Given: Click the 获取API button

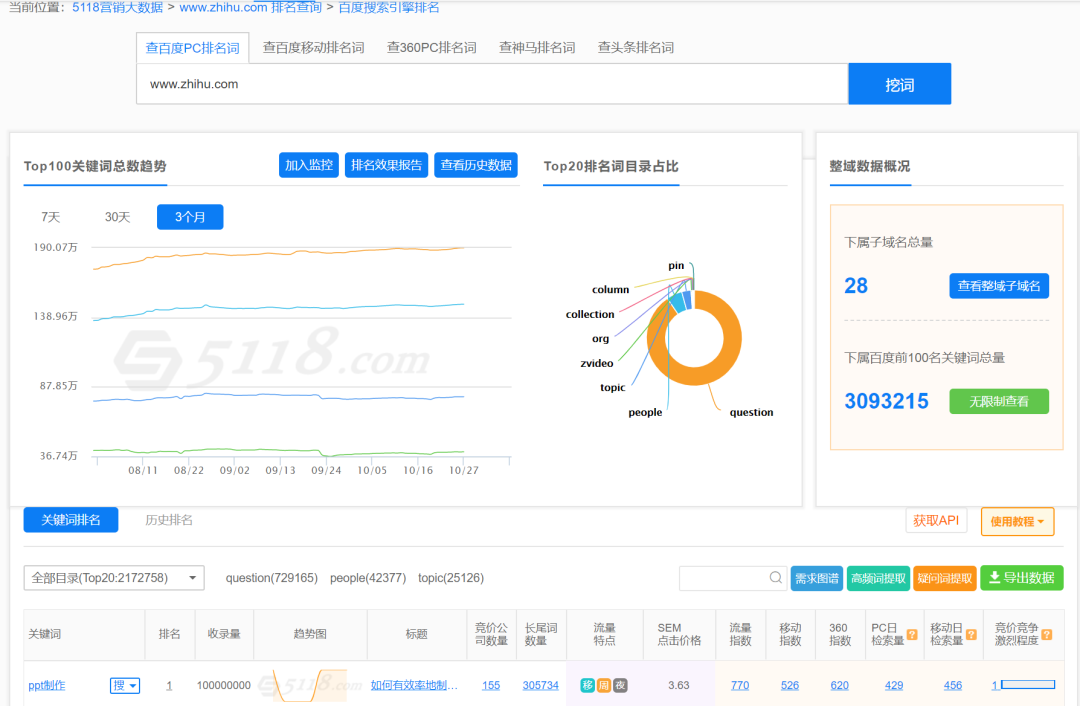Looking at the screenshot, I should (x=936, y=521).
